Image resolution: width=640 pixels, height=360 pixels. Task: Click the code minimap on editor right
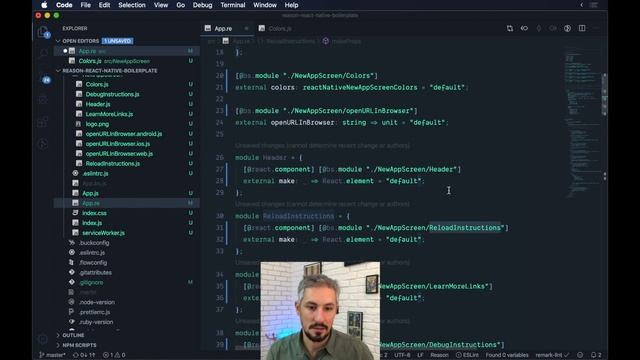[x=582, y=122]
